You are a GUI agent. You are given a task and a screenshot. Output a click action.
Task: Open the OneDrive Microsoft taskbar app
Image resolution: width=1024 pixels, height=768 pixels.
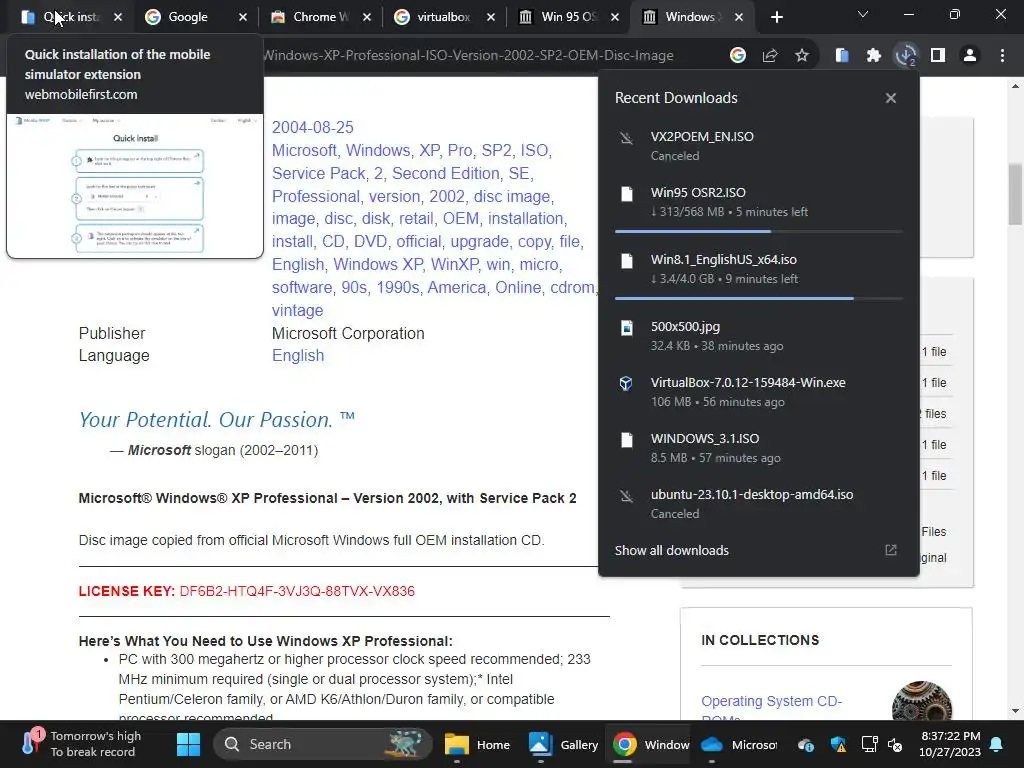[x=738, y=744]
